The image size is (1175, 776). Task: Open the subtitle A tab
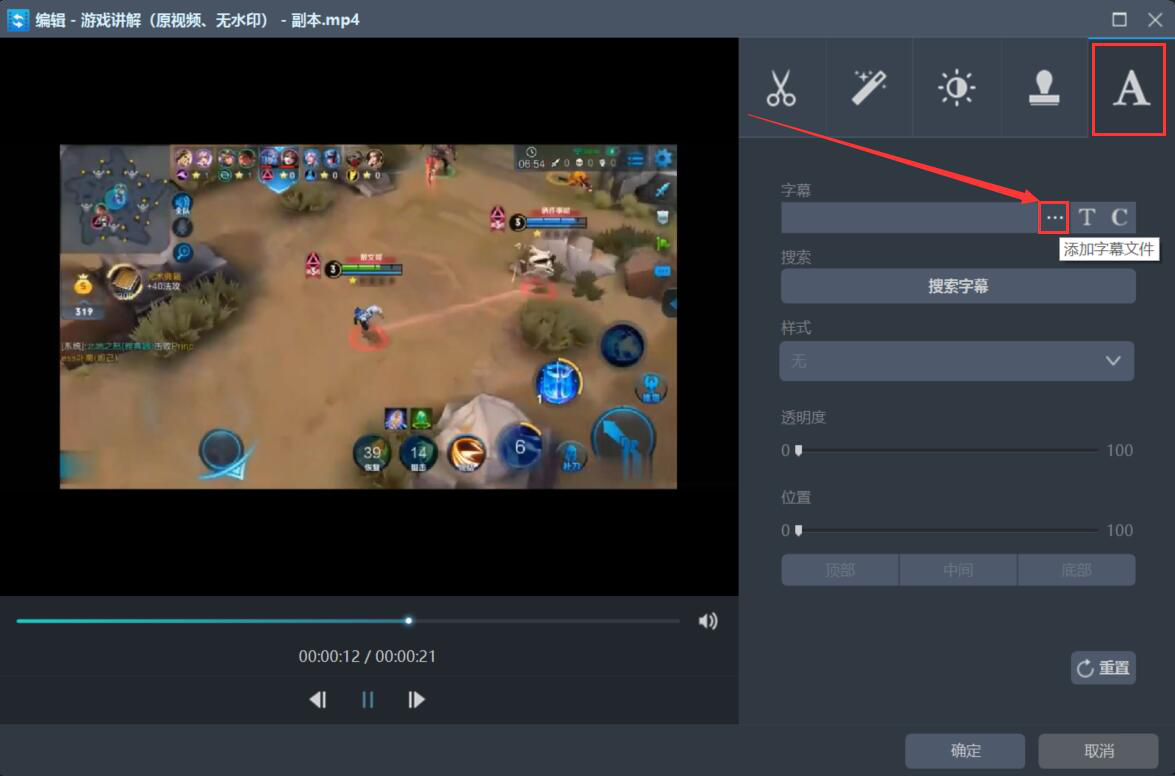tap(1130, 88)
